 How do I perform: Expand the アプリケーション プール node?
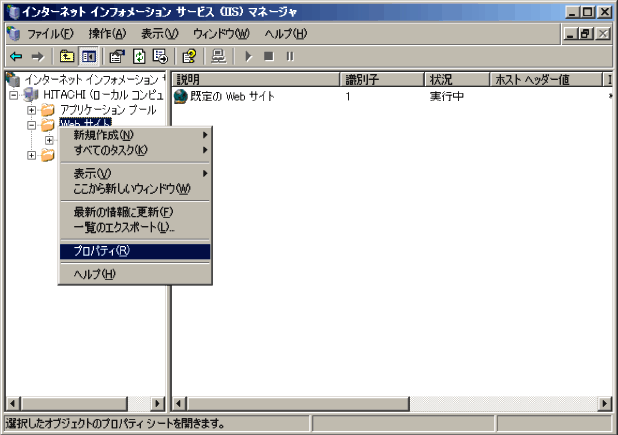coord(32,110)
